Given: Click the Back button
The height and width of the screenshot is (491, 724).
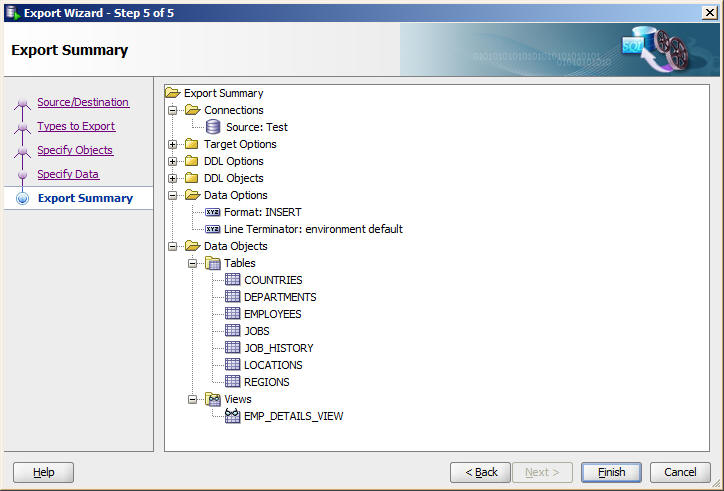Looking at the screenshot, I should click(x=480, y=472).
